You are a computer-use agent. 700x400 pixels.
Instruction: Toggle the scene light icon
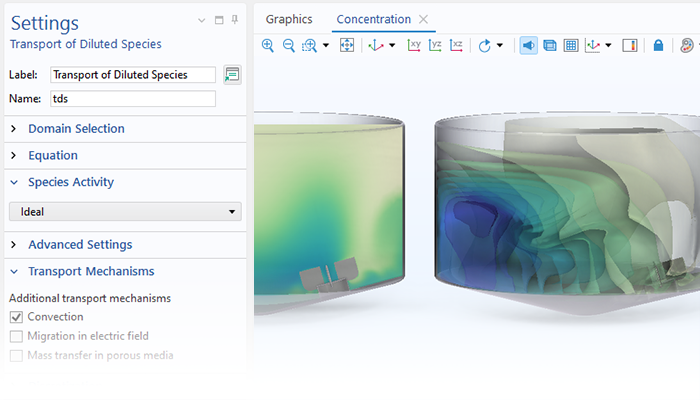pos(529,45)
